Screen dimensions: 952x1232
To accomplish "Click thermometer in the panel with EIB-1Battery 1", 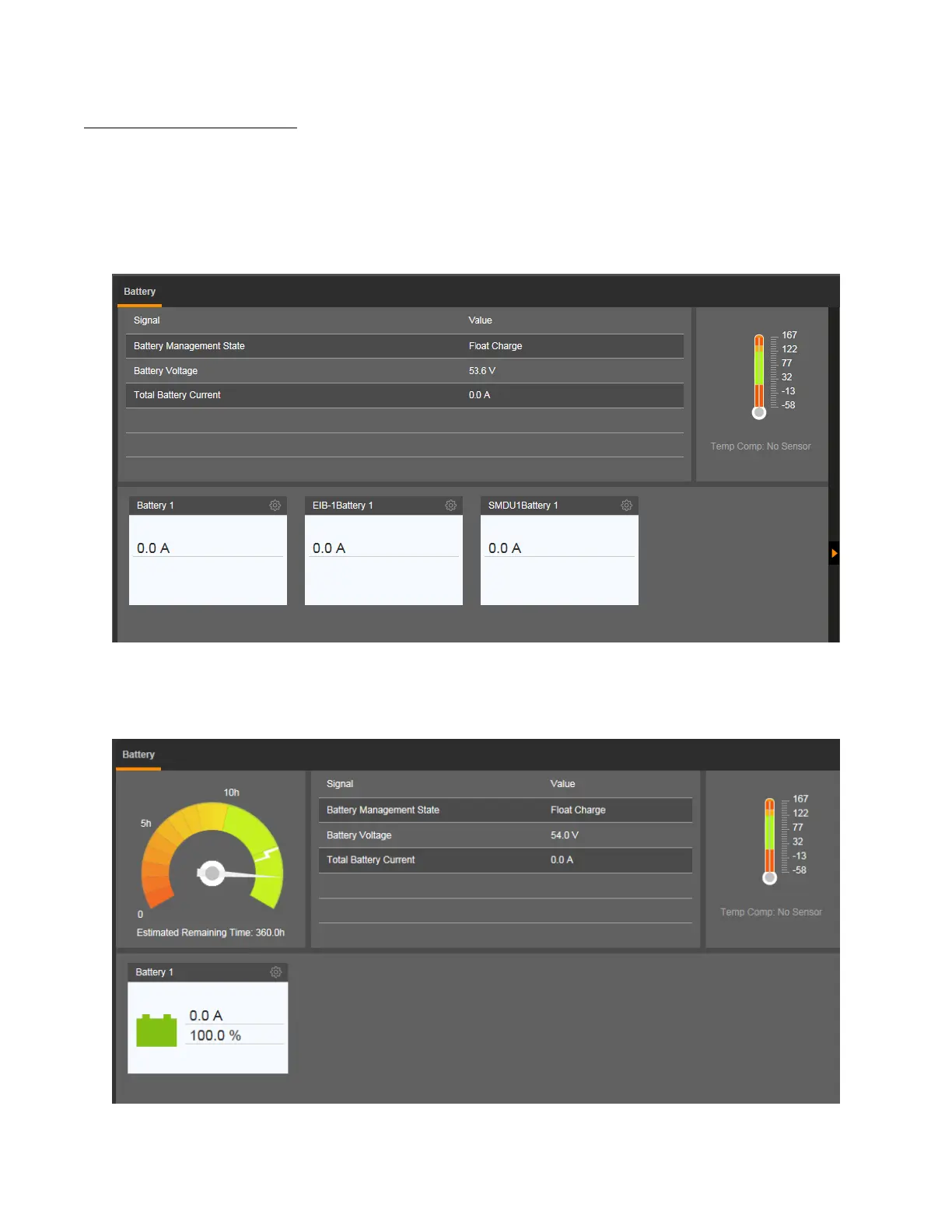I will [759, 376].
